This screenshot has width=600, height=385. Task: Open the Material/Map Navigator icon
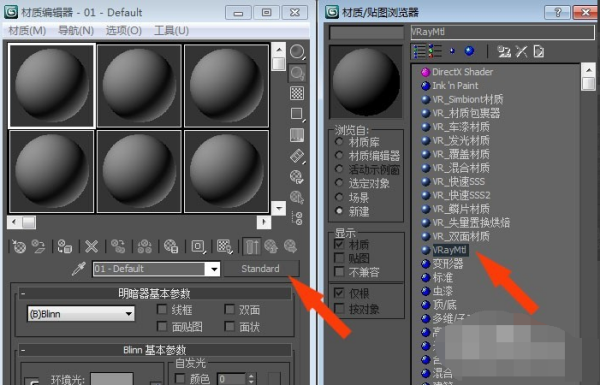[297, 218]
